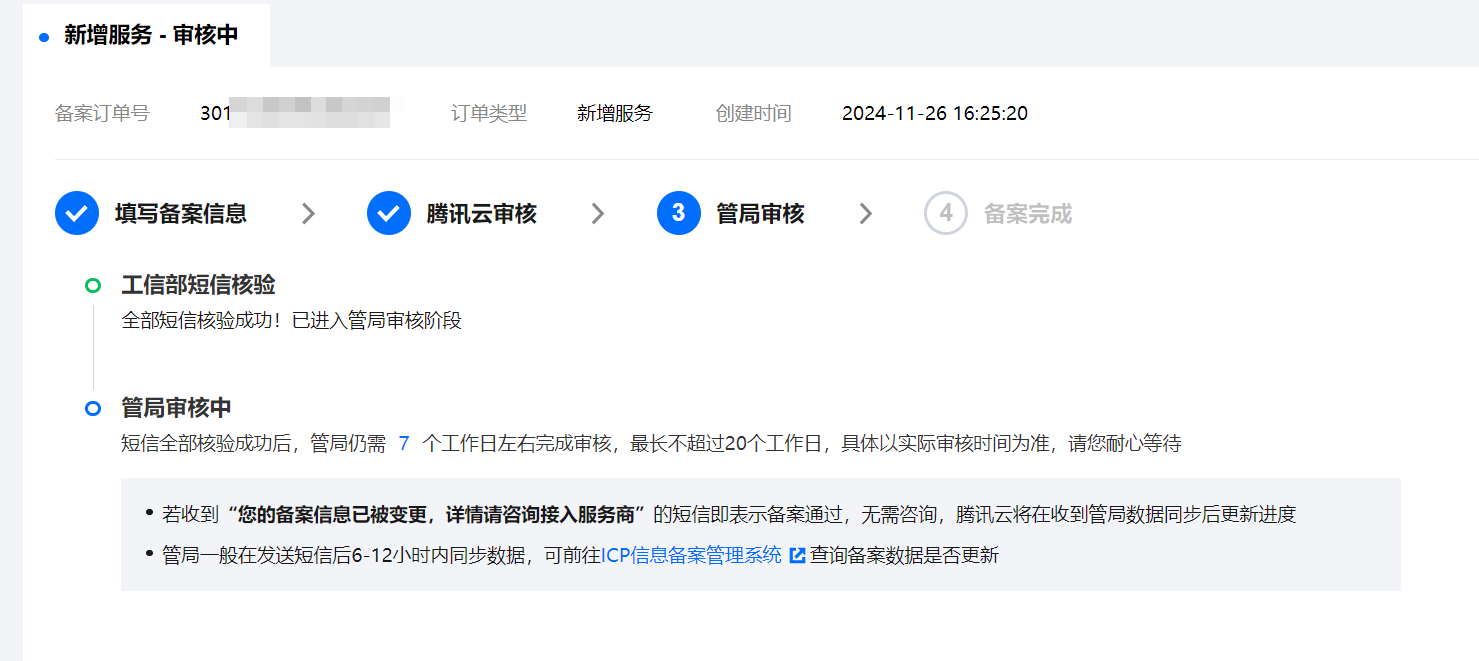The width and height of the screenshot is (1479, 661).
Task: Click the greyed step 4 circle icon
Action: [x=946, y=213]
